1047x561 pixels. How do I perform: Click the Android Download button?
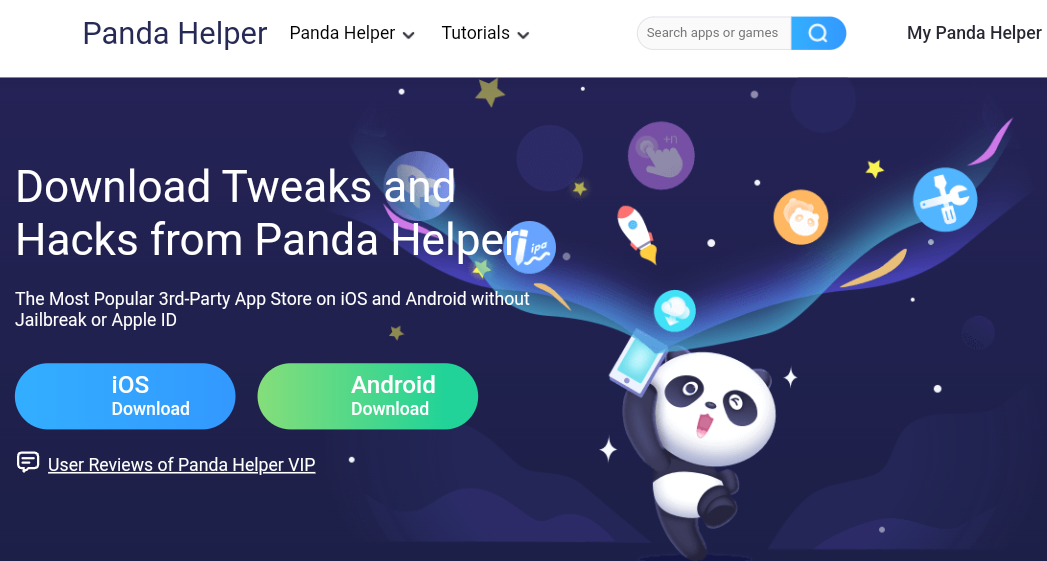point(368,396)
